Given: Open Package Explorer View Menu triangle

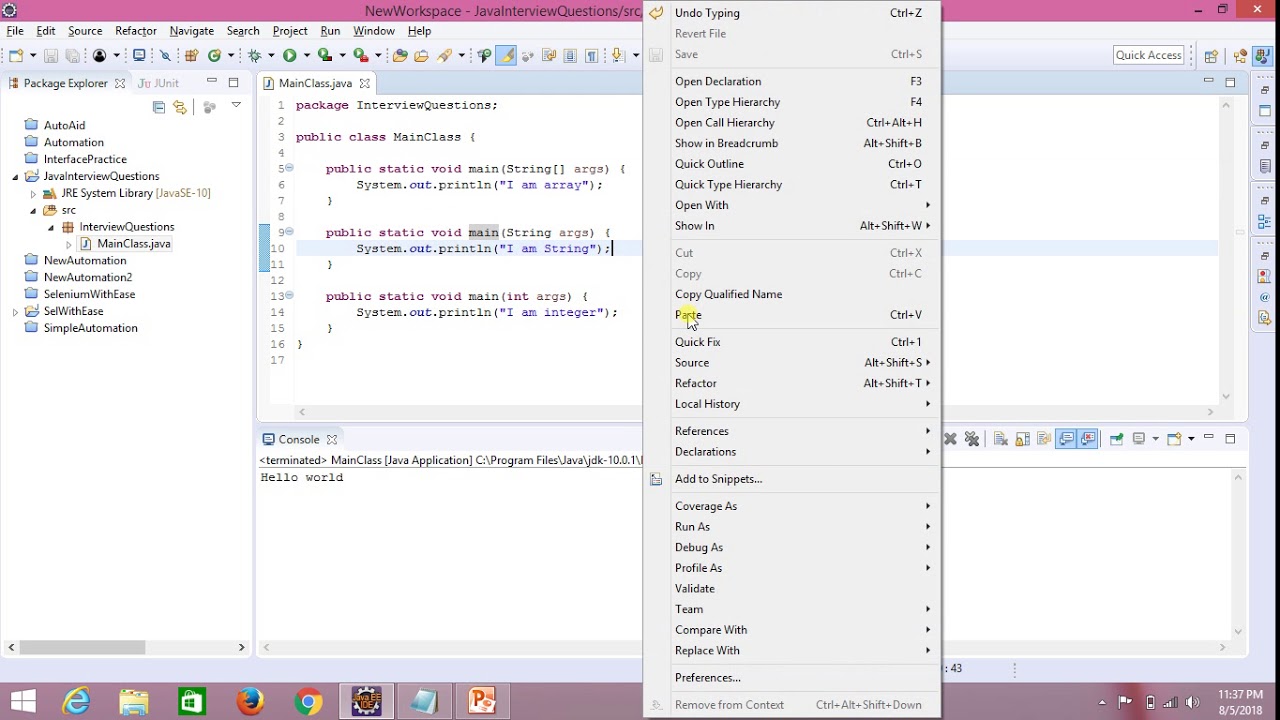Looking at the screenshot, I should (236, 105).
